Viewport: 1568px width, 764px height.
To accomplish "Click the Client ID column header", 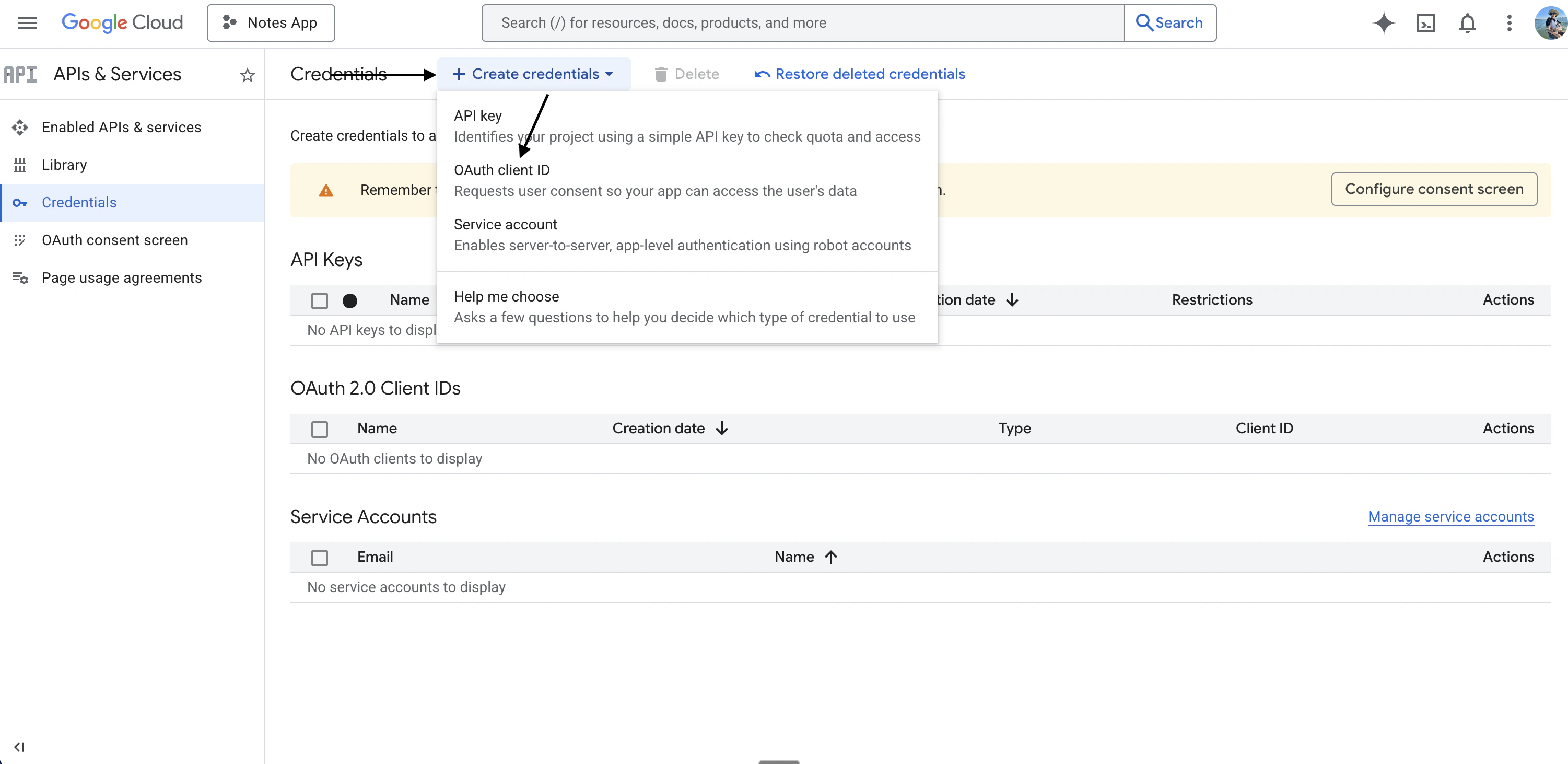I will point(1264,429).
